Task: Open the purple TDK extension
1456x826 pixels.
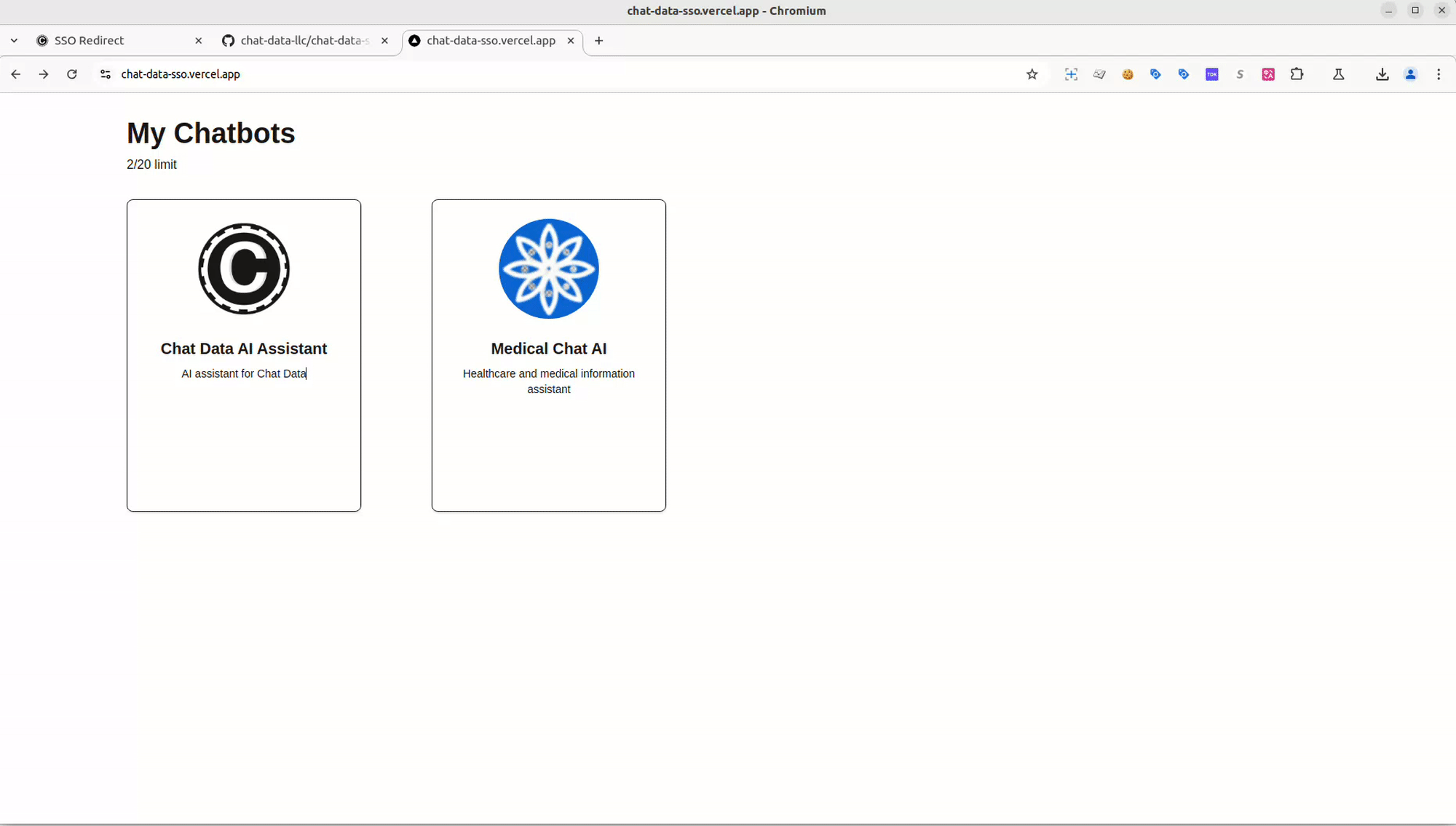Action: click(x=1212, y=74)
